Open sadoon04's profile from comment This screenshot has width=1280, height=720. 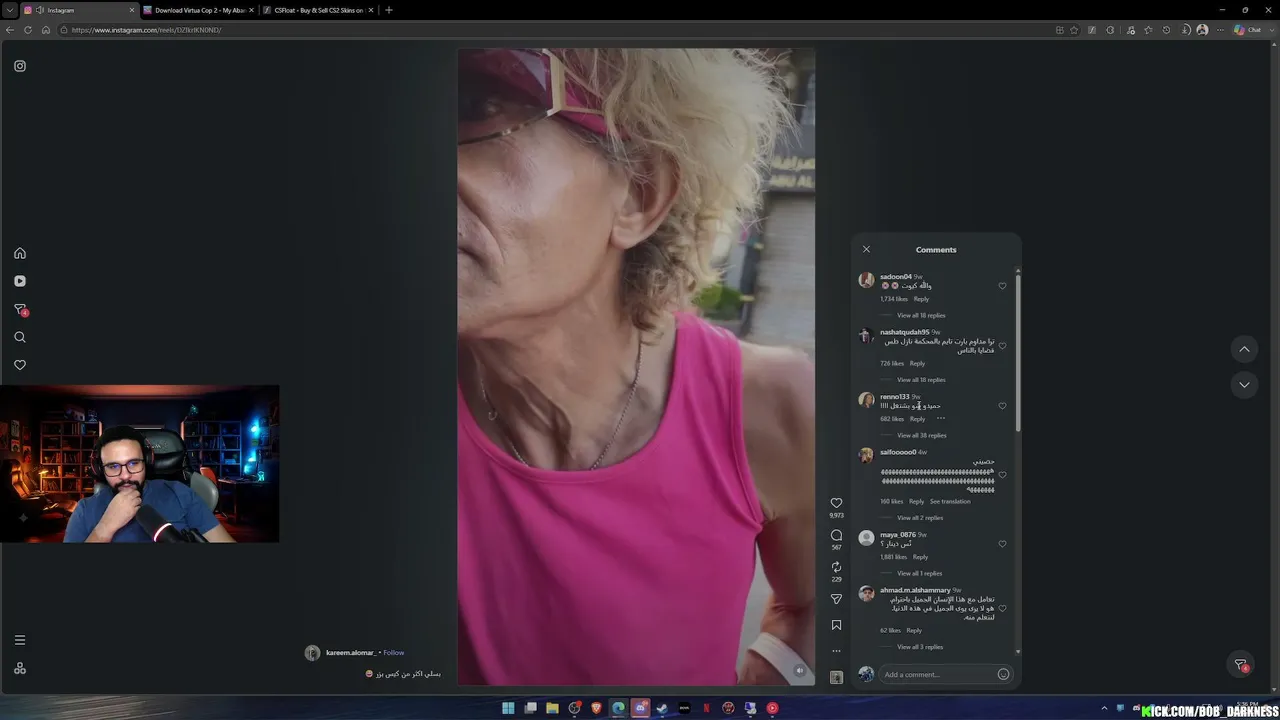(x=895, y=276)
